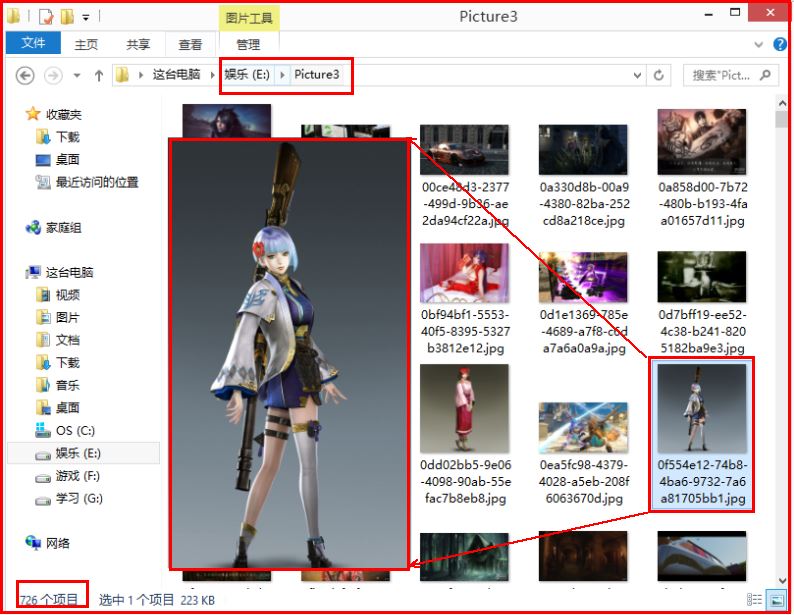Expand the ribbon with chevron arrow
794x615 pixels.
[759, 45]
